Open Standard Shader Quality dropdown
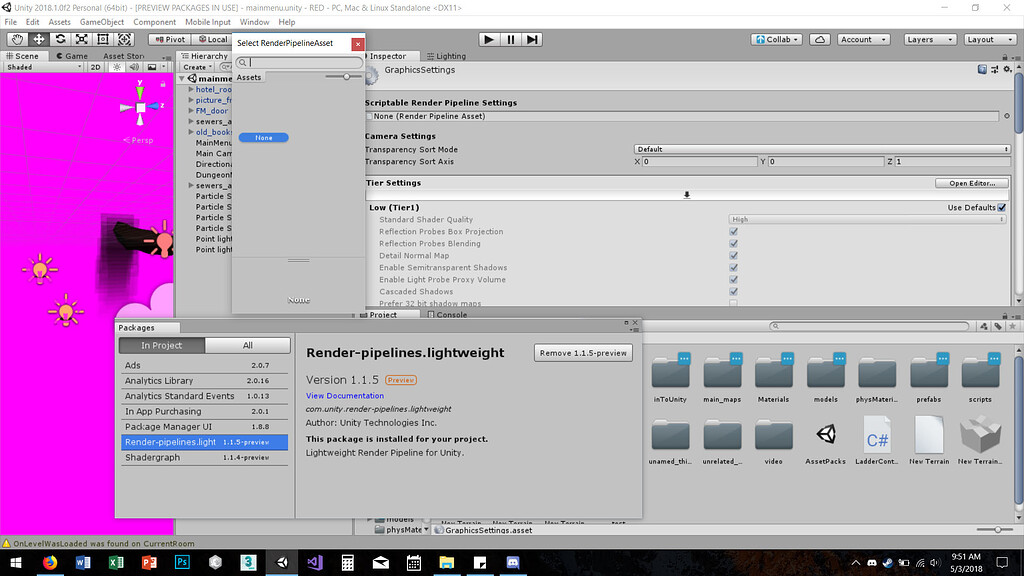1024x576 pixels. pyautogui.click(x=867, y=219)
